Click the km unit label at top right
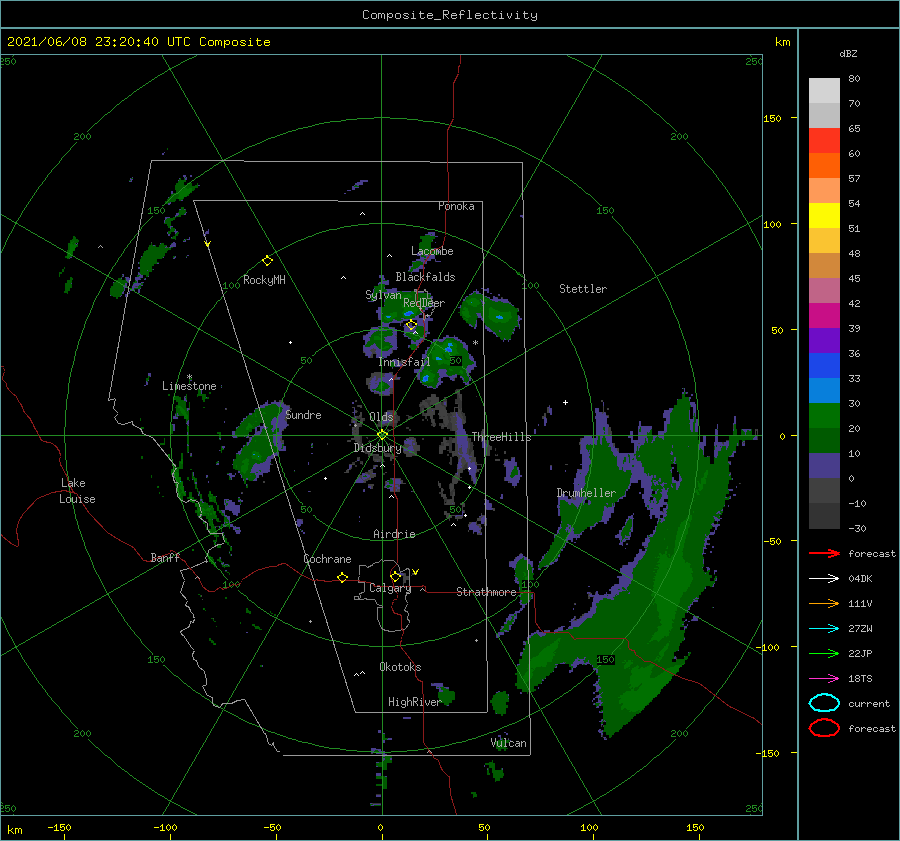The width and height of the screenshot is (900, 841). click(782, 42)
